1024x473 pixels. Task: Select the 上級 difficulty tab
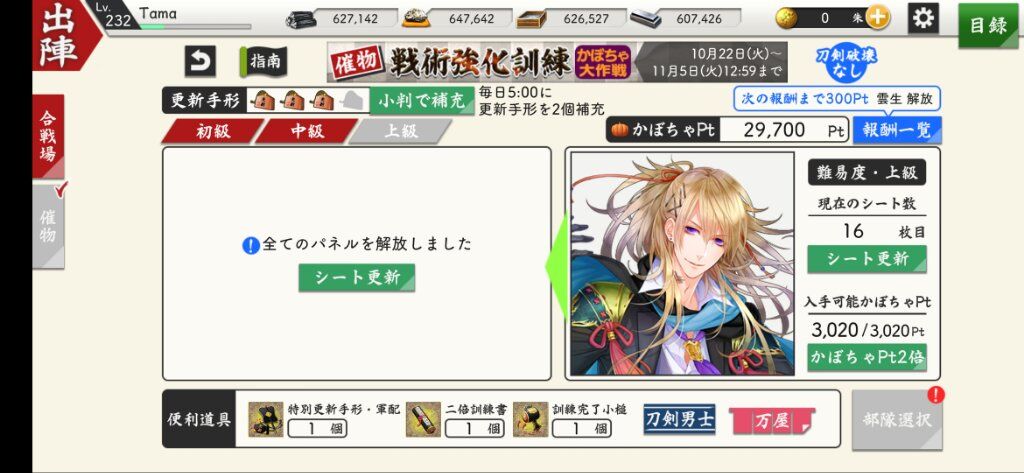(x=400, y=131)
